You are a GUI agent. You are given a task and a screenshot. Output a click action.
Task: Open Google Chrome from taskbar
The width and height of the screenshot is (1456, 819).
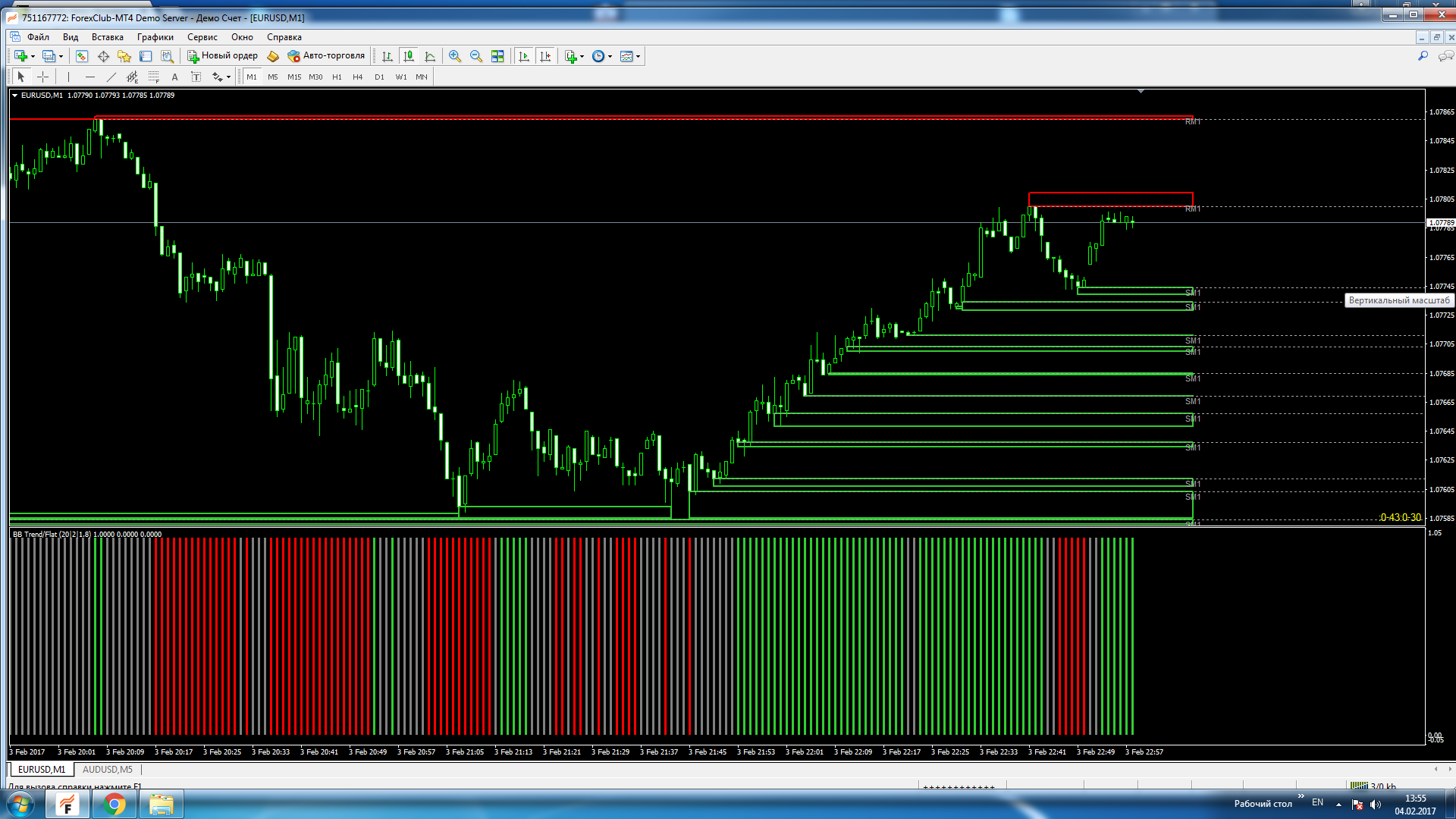tap(115, 805)
